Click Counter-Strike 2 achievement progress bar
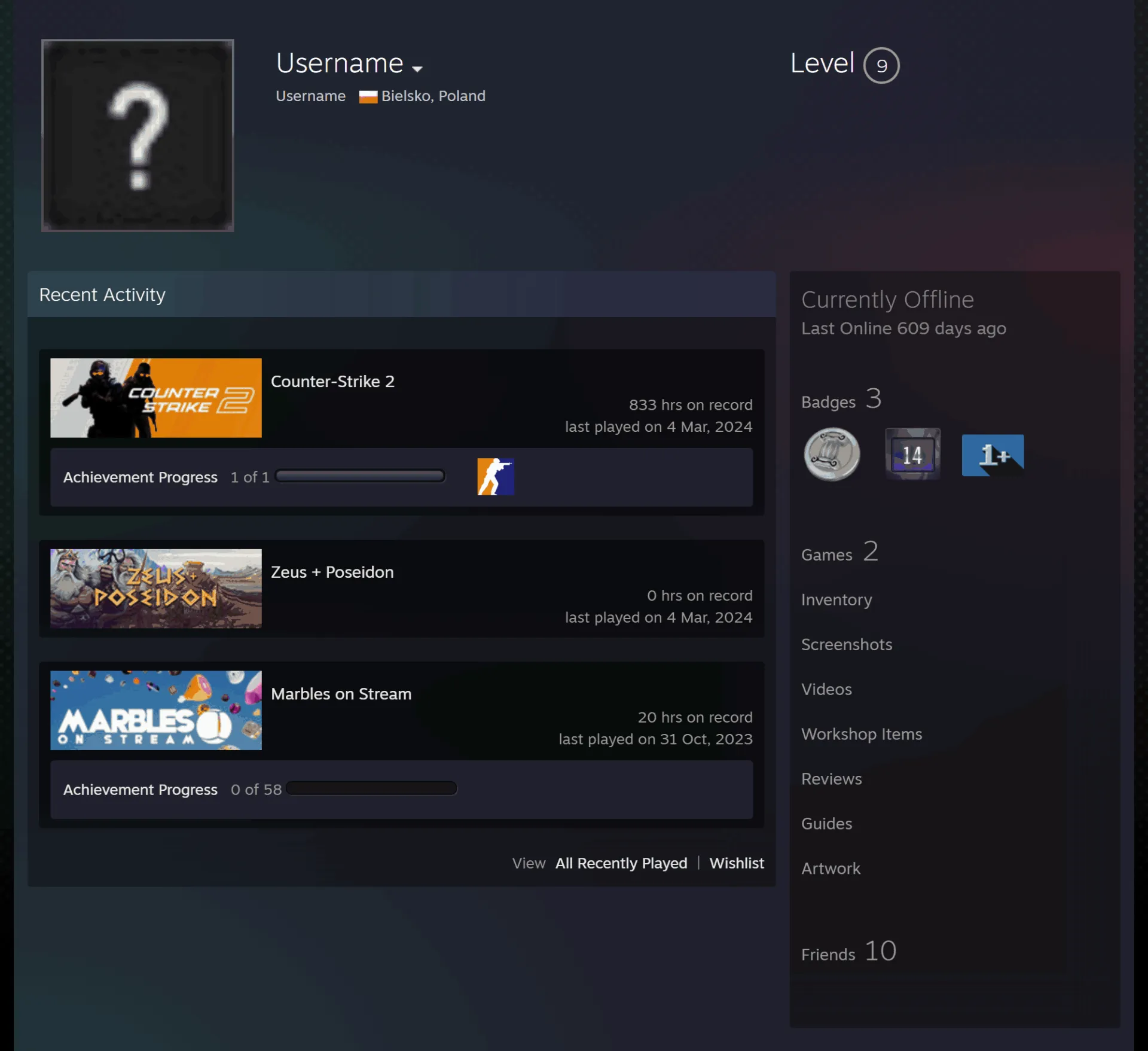 pyautogui.click(x=360, y=477)
